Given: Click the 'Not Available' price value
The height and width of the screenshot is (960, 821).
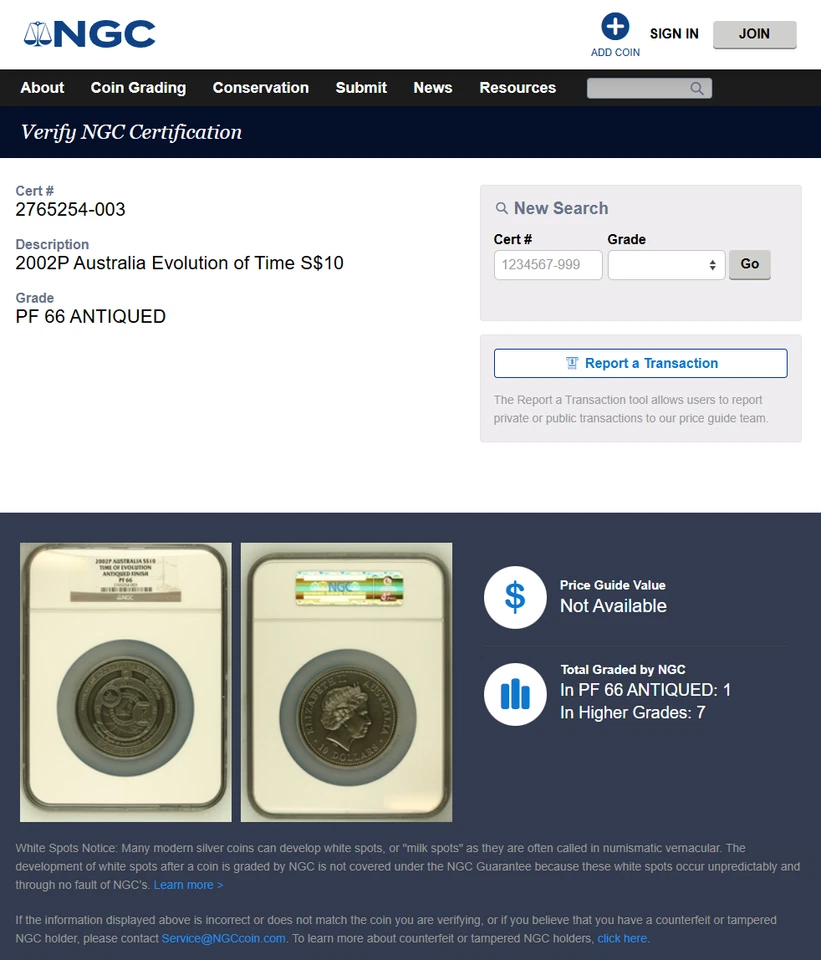Looking at the screenshot, I should coord(613,606).
